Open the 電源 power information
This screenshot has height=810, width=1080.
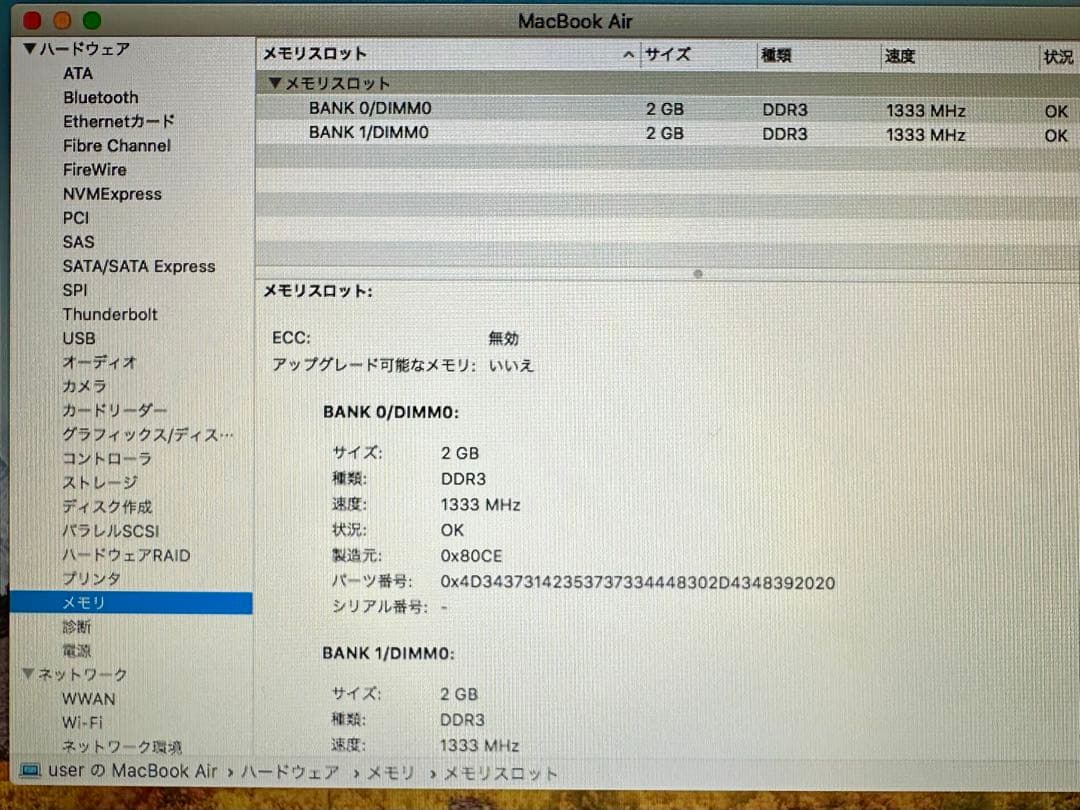[77, 650]
